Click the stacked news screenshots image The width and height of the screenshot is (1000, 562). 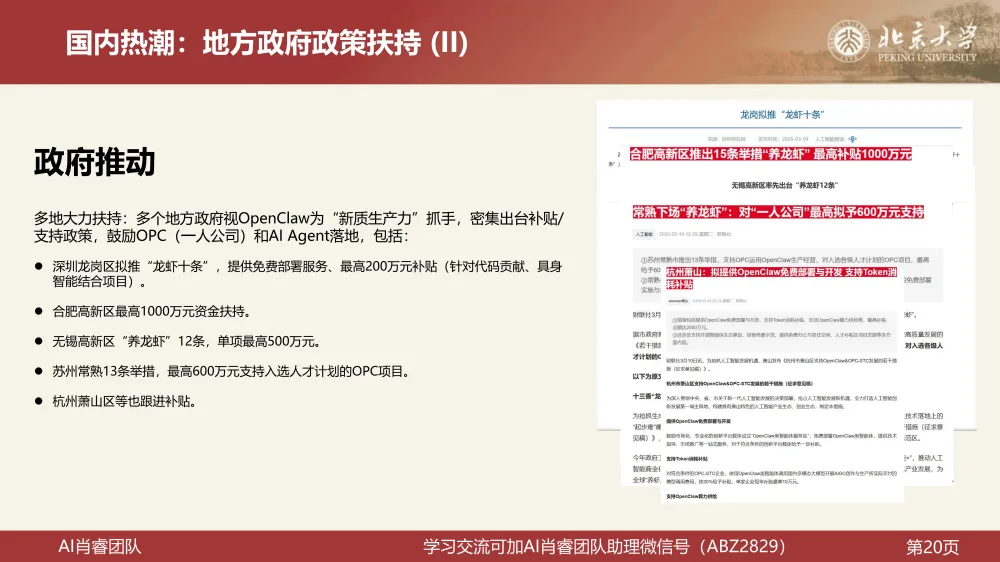(786, 301)
